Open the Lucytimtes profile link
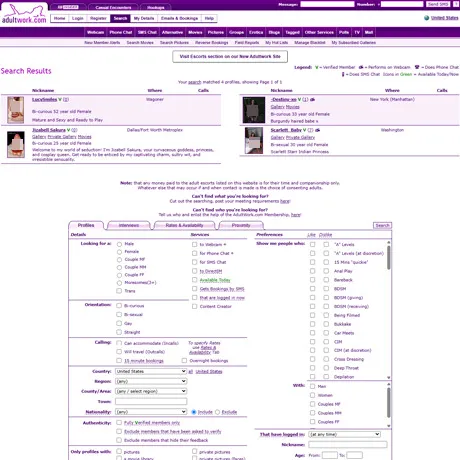This screenshot has height=460, width=460. [44, 99]
